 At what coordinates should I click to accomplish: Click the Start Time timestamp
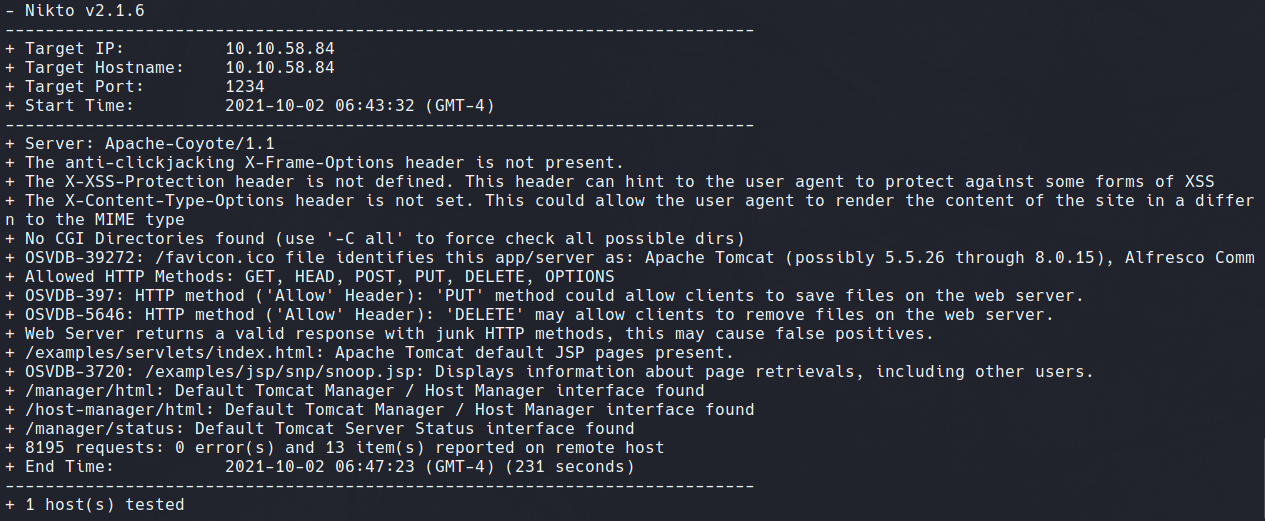coord(360,105)
